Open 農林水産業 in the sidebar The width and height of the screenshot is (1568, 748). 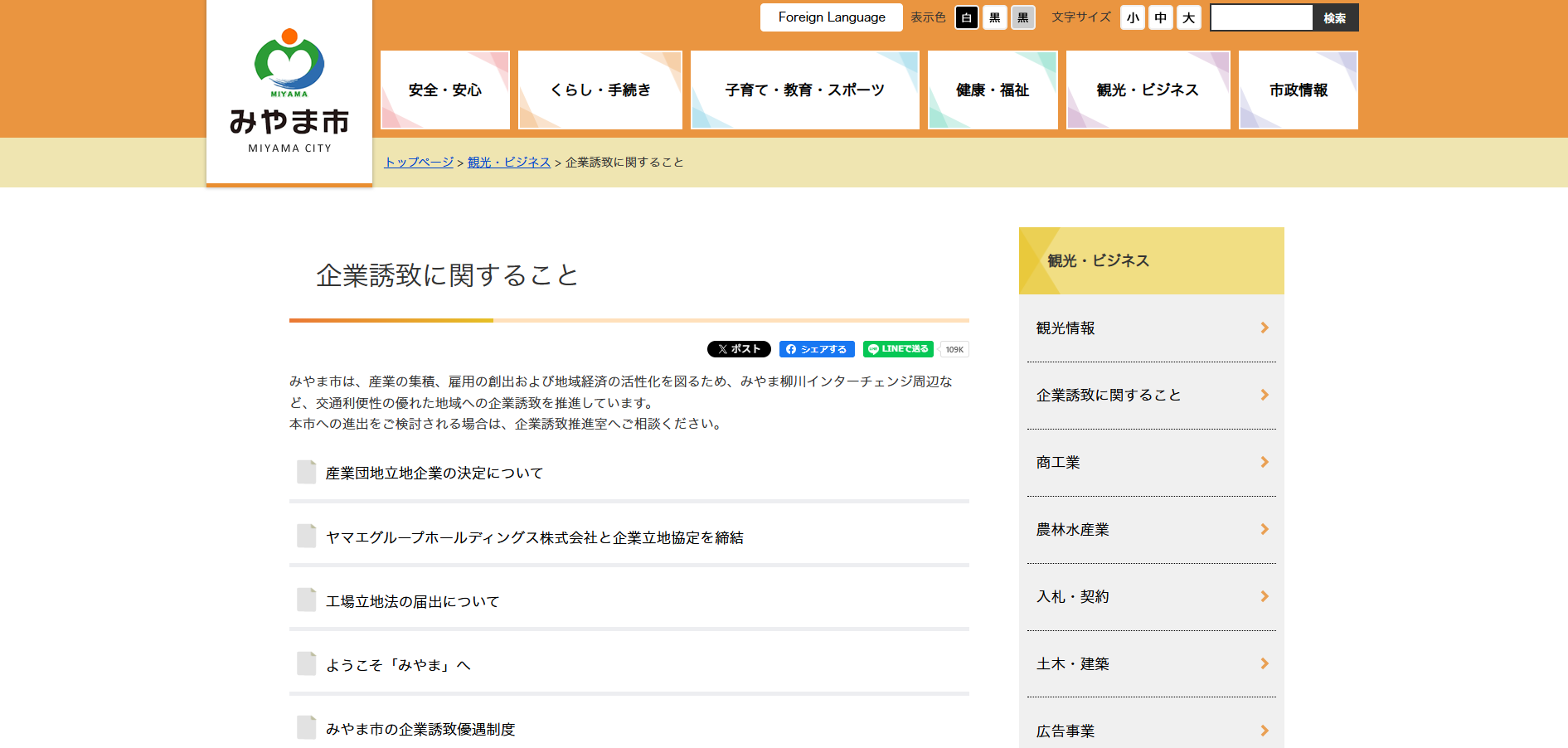[x=1152, y=529]
